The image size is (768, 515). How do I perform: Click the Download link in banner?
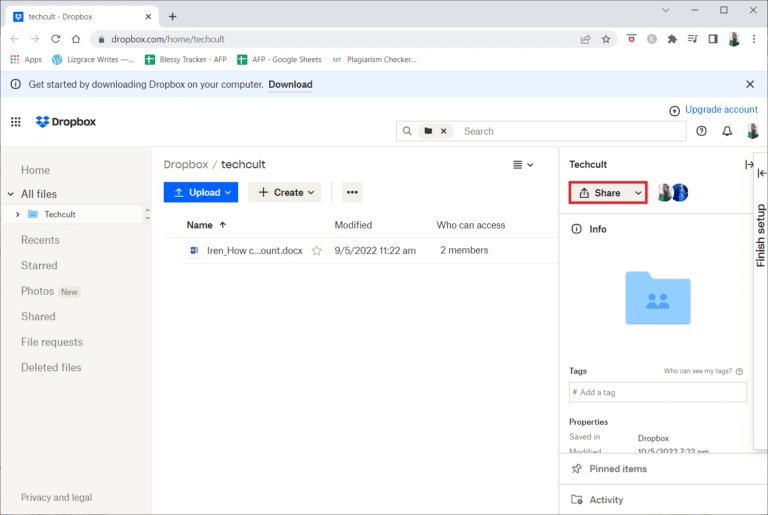[x=290, y=84]
